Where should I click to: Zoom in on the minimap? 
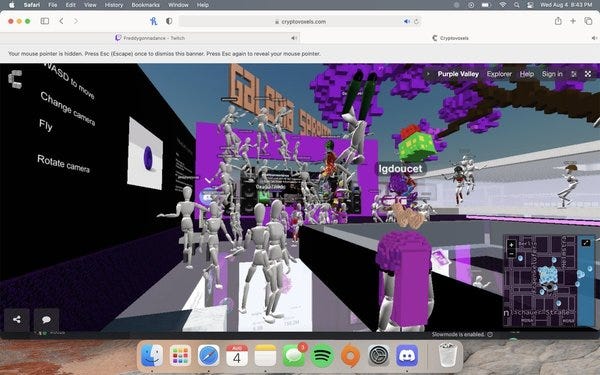click(x=511, y=245)
